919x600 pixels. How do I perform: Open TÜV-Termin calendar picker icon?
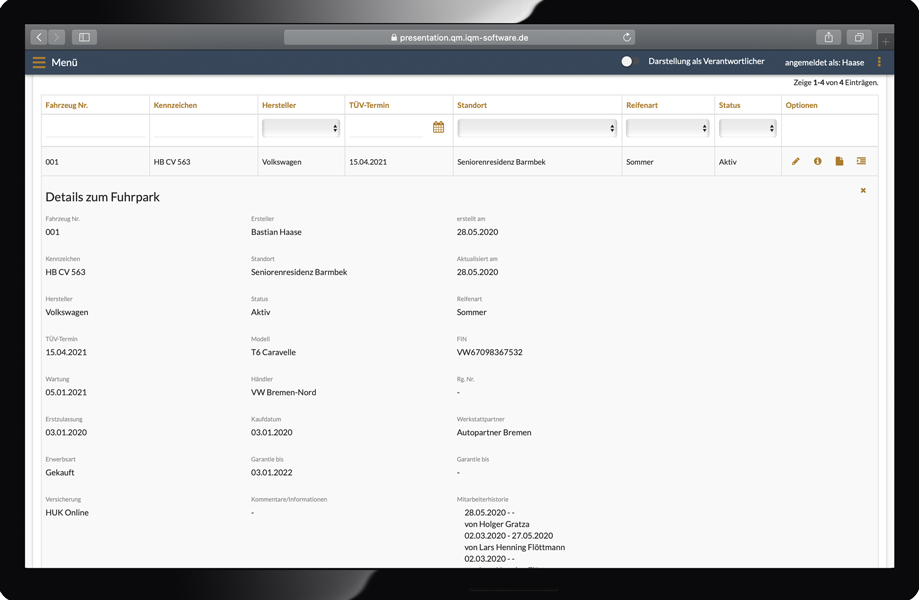point(438,127)
